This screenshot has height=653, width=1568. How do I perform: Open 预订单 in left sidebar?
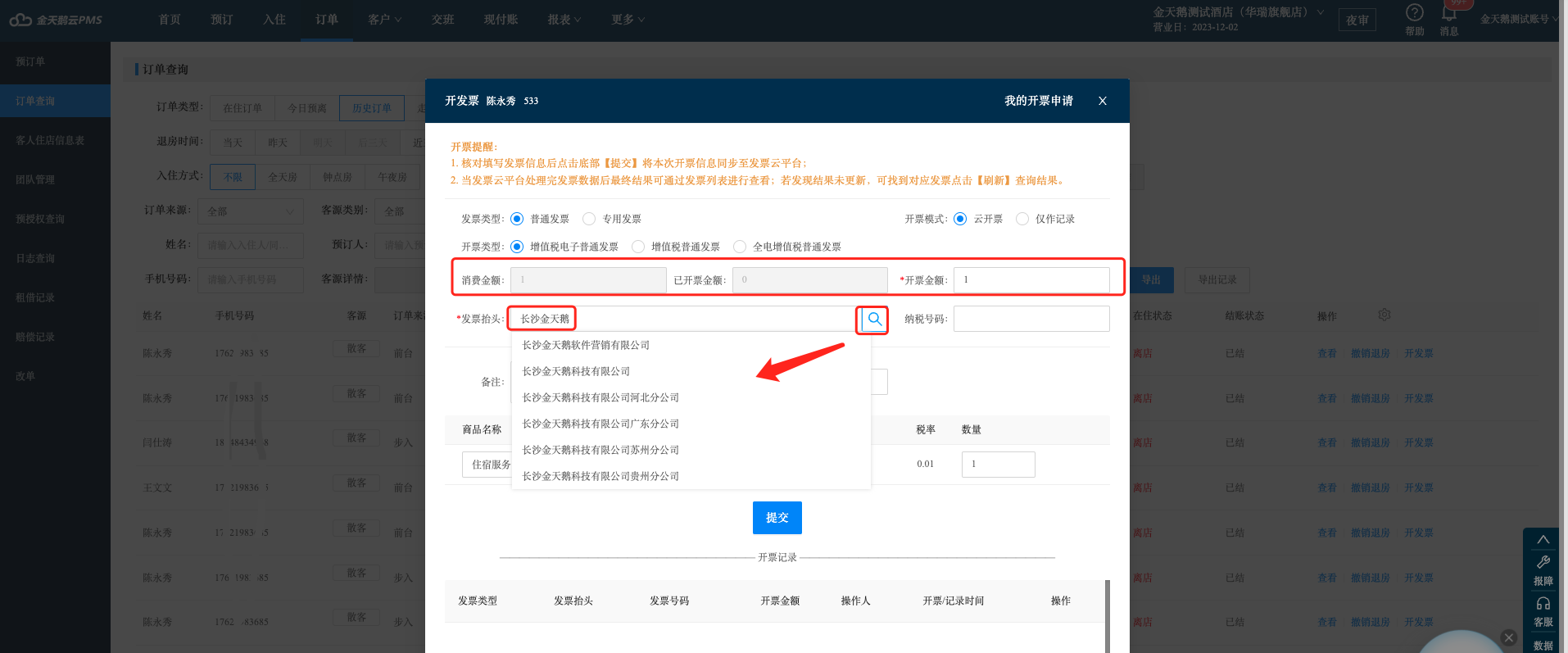point(55,61)
